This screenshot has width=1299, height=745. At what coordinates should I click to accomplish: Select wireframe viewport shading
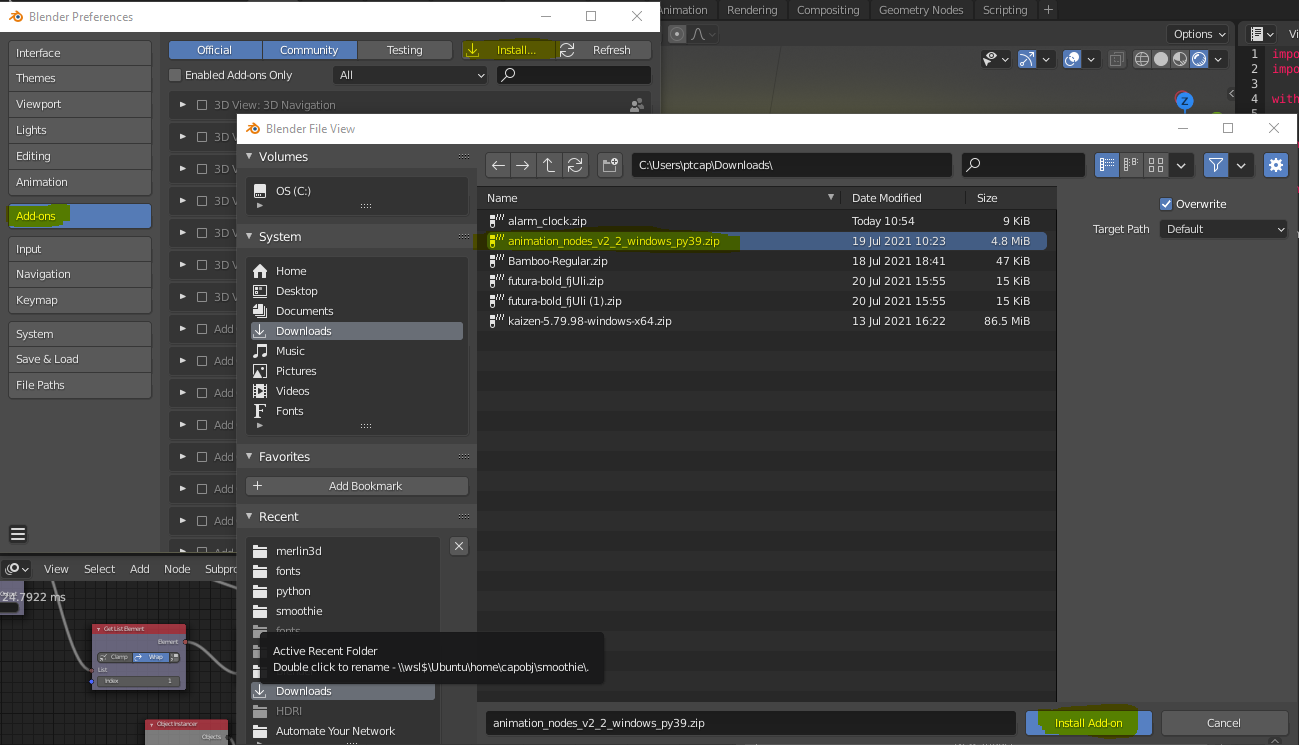(1142, 59)
